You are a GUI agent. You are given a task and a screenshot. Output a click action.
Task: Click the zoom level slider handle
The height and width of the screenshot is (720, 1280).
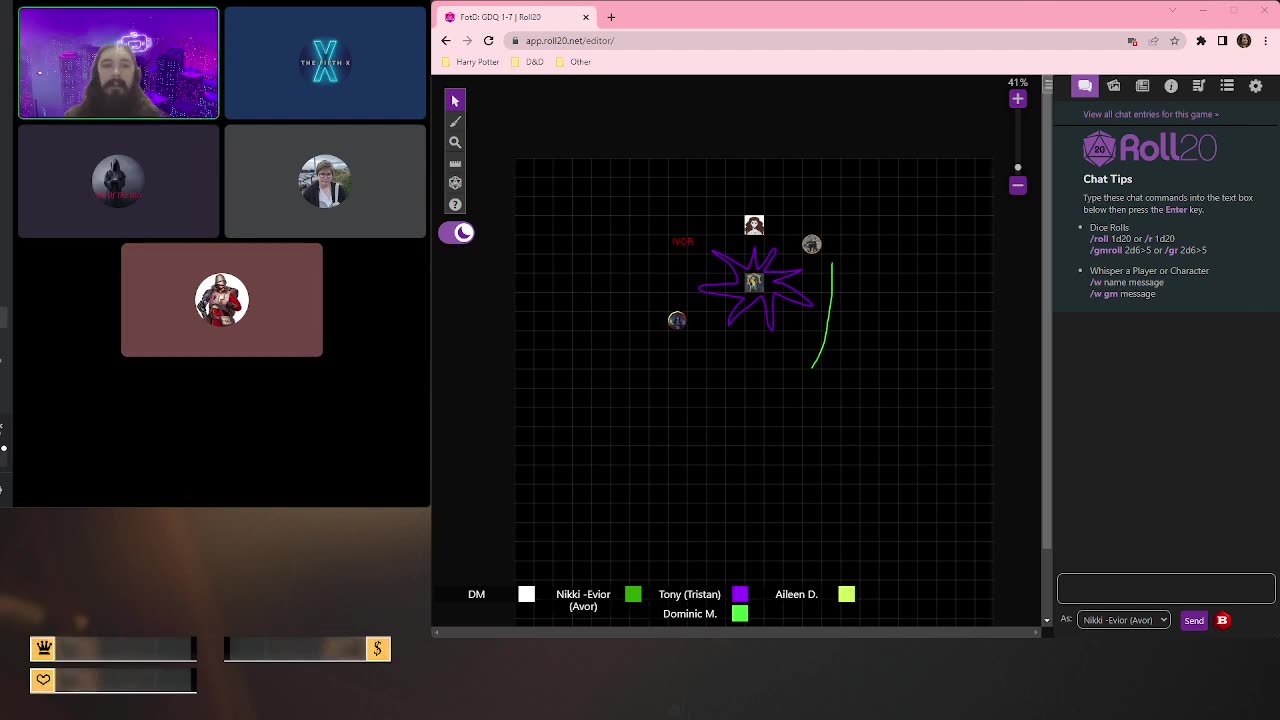tap(1018, 168)
